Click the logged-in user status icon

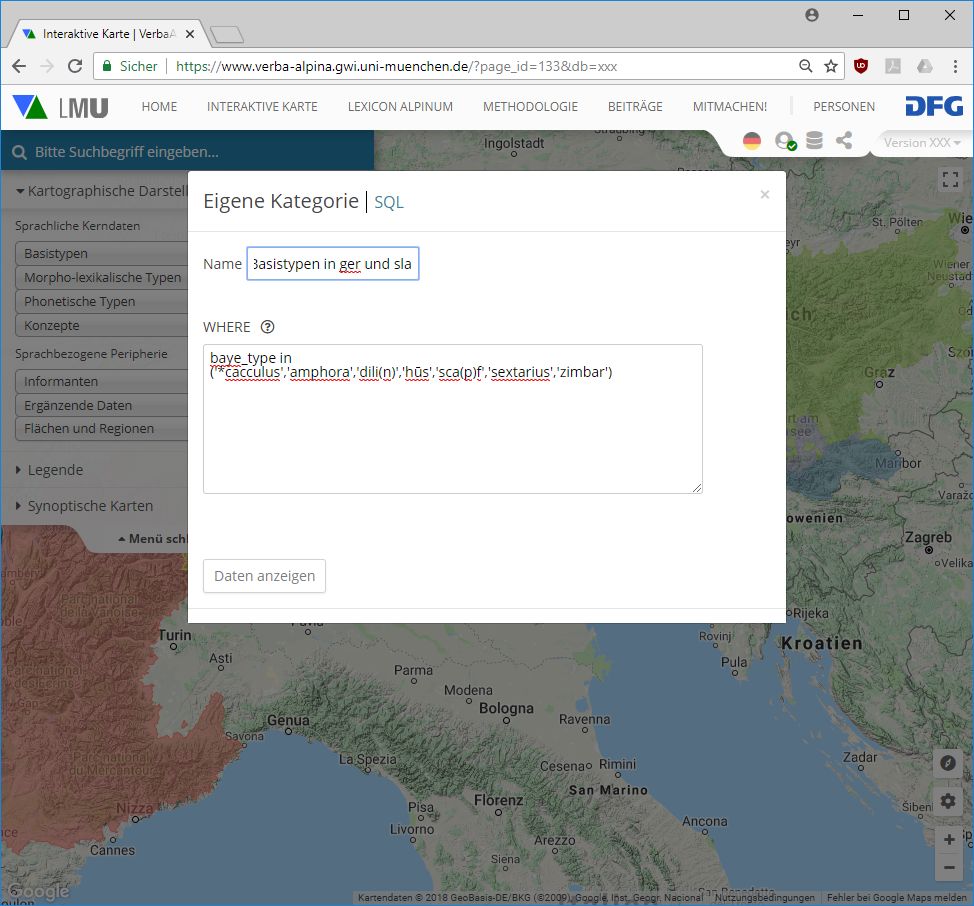(784, 141)
